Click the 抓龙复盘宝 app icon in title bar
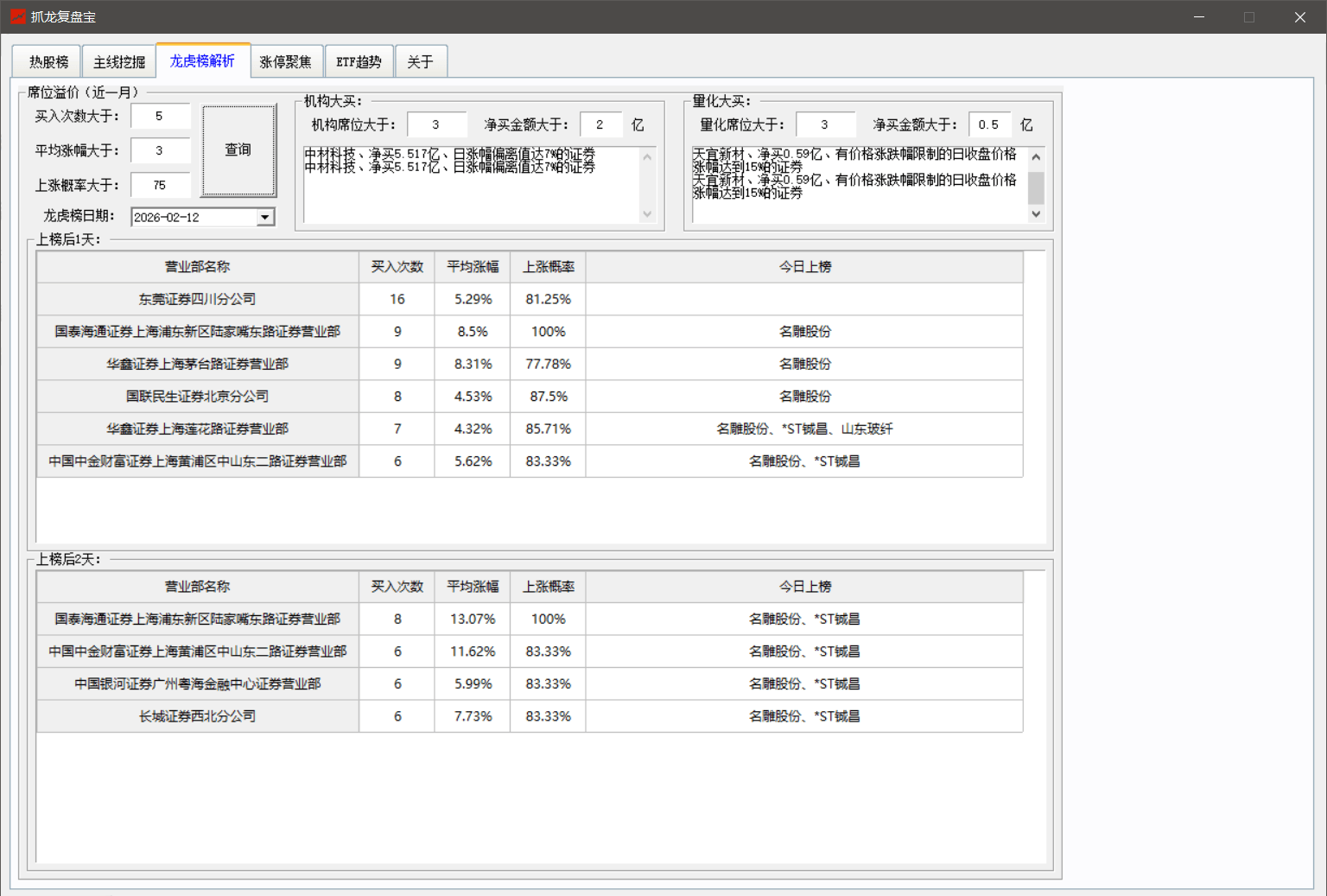The width and height of the screenshot is (1327, 896). click(x=17, y=16)
